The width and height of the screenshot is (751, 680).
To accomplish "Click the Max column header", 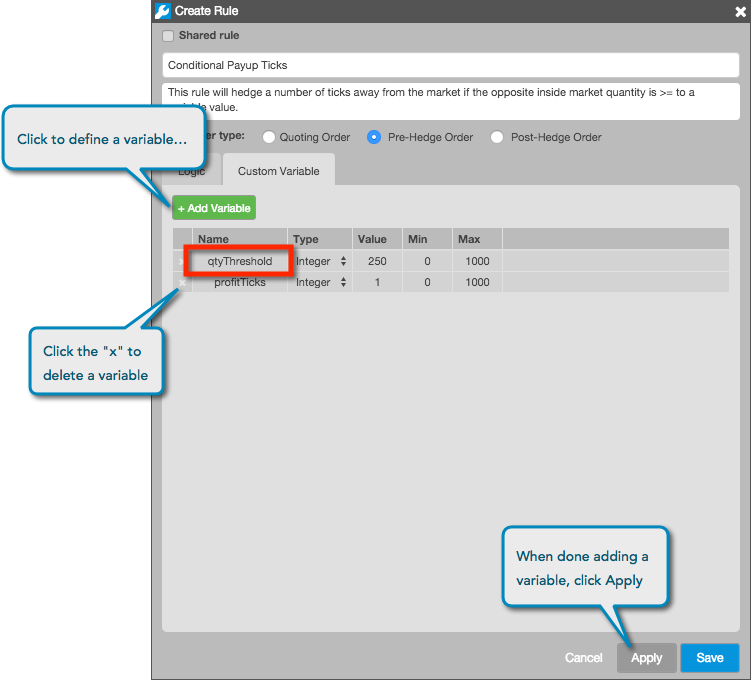I will [478, 239].
